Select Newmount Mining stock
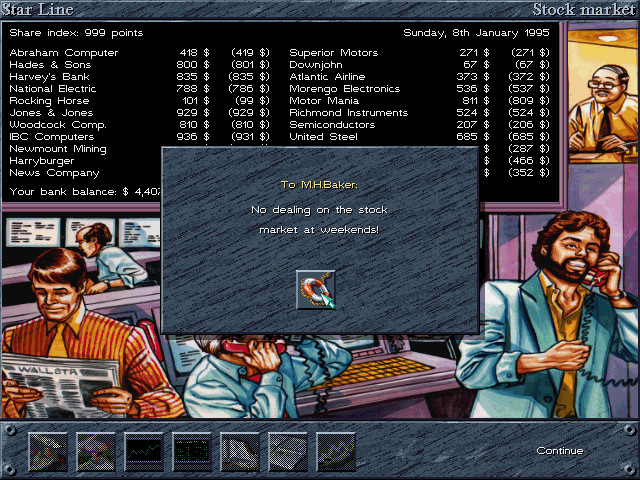 point(58,149)
